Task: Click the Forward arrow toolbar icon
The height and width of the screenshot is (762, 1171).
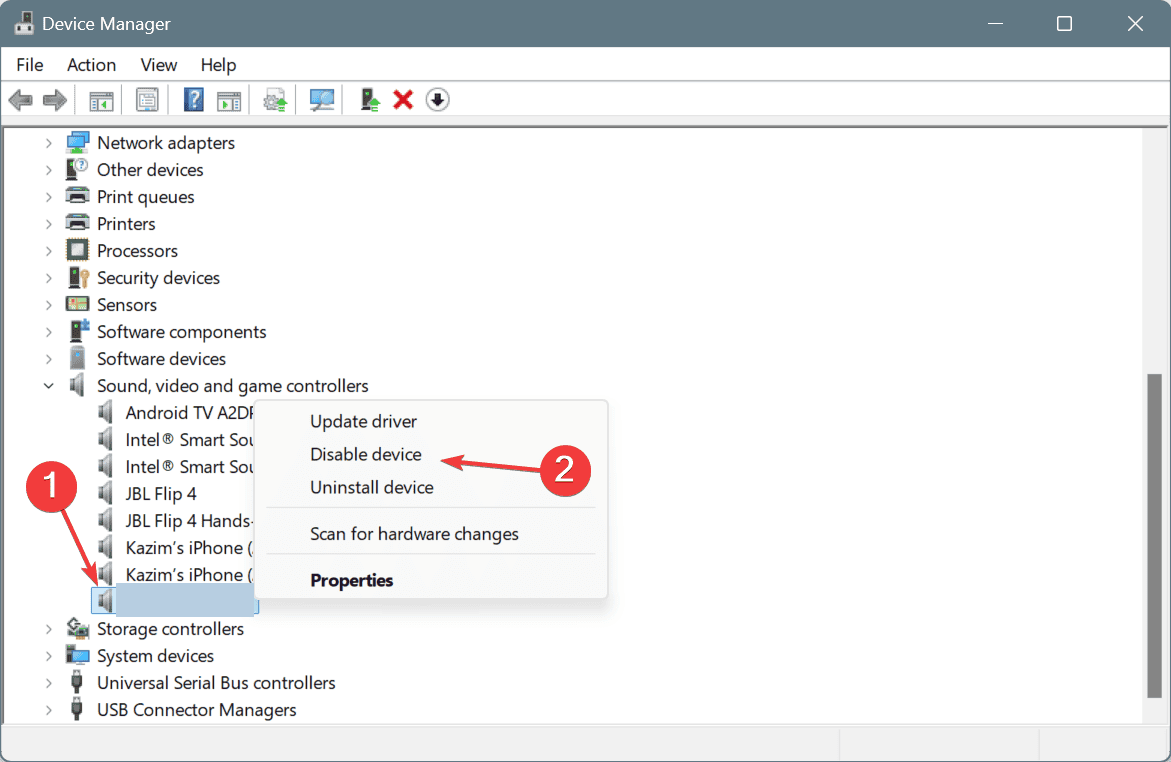Action: point(55,99)
